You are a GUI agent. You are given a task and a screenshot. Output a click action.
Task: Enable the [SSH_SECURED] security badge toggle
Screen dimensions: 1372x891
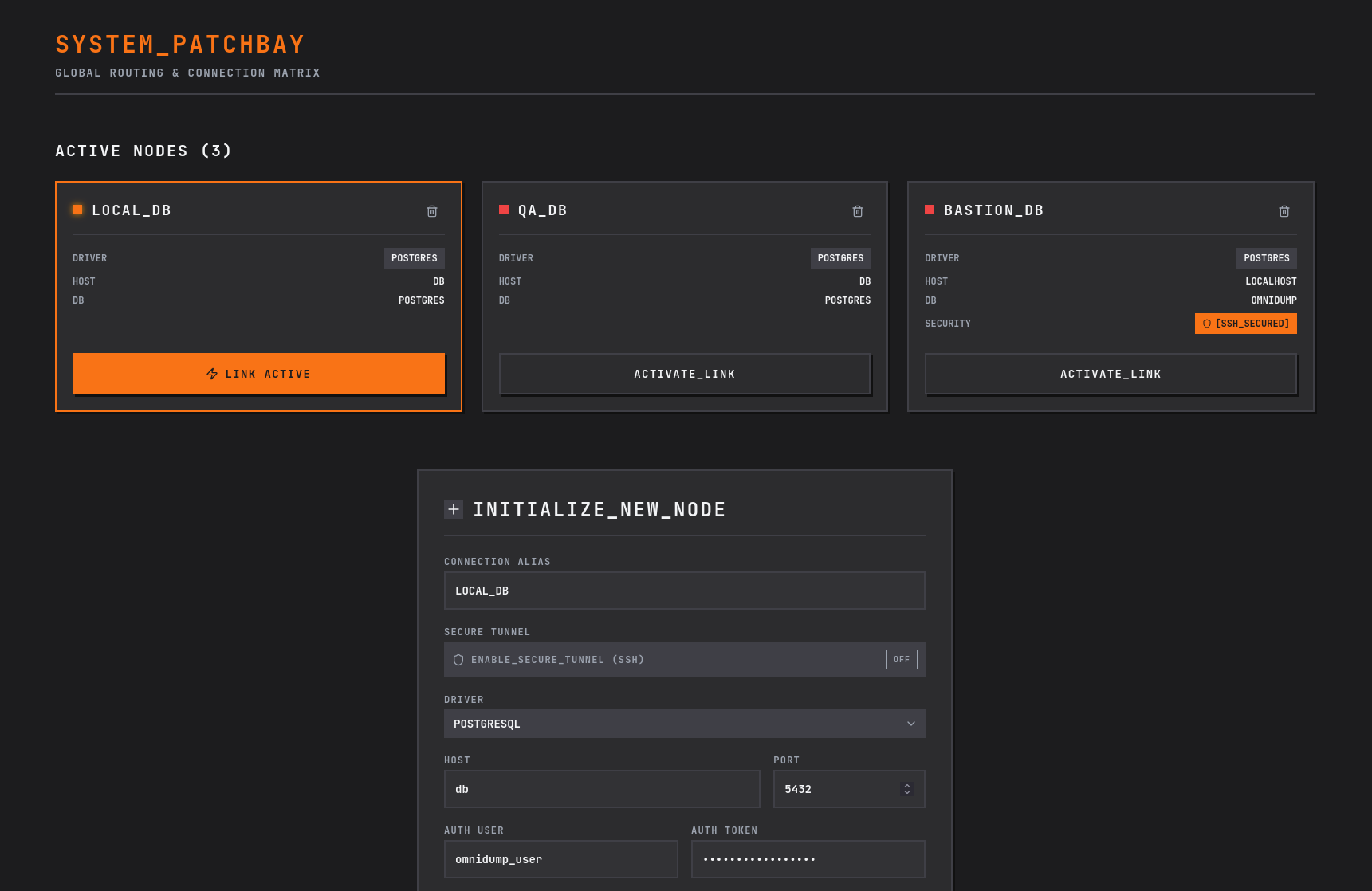(x=1245, y=324)
